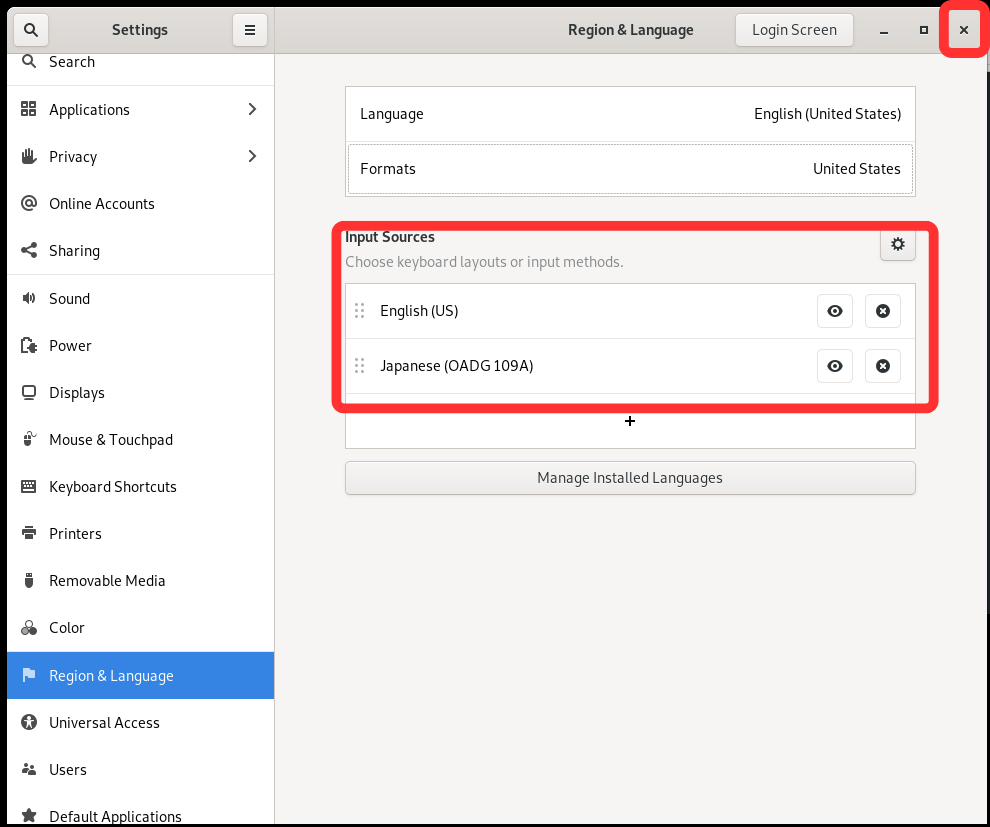Click the plus icon to add input source
The width and height of the screenshot is (990, 827).
[x=630, y=422]
